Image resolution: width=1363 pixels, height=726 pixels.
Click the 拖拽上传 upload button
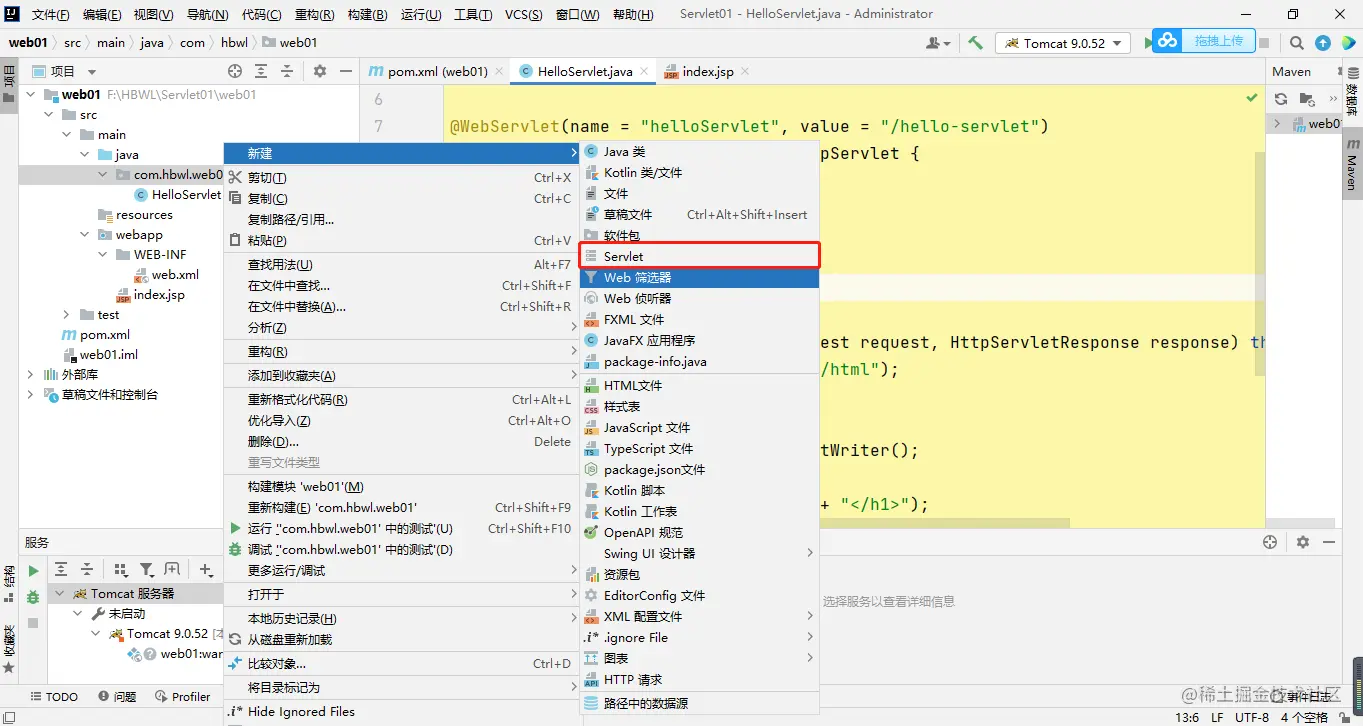1203,41
